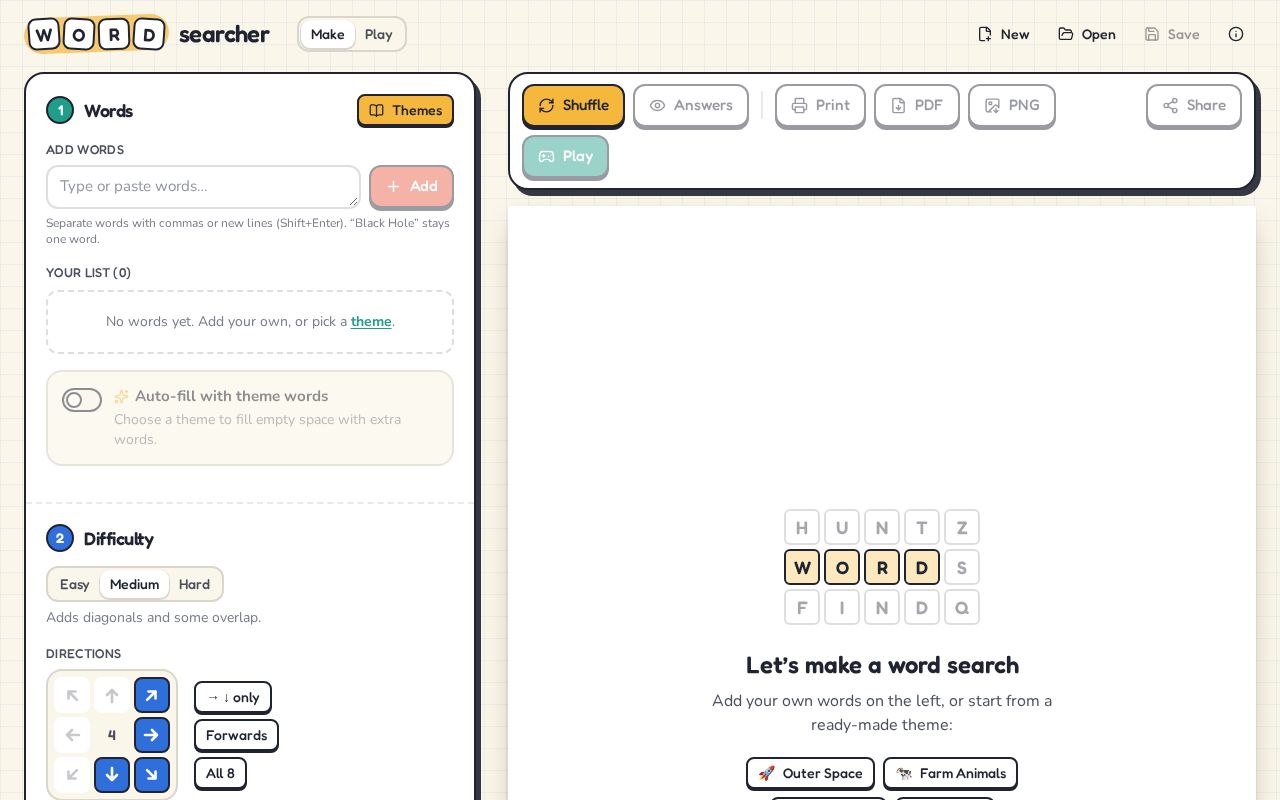The width and height of the screenshot is (1280, 800).
Task: Toggle the up-left diagonal direction arrow
Action: [72, 695]
